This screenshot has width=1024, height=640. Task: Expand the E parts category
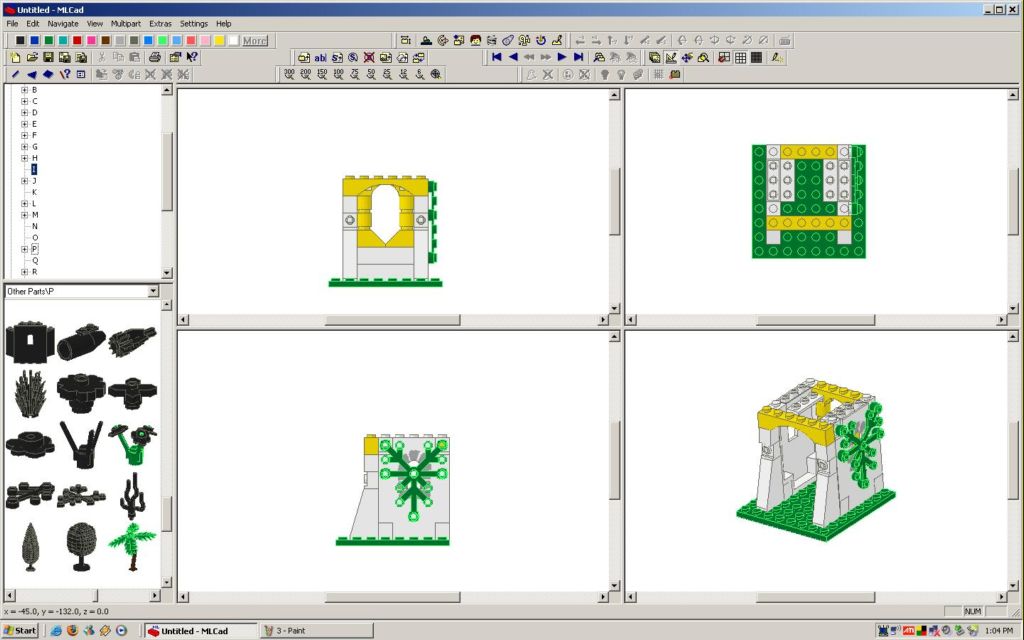point(24,124)
